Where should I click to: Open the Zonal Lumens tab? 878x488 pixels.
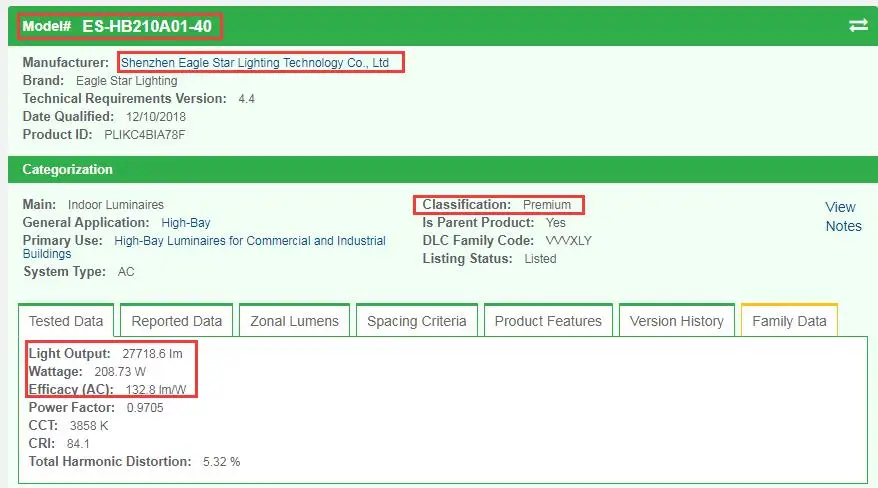(x=295, y=321)
